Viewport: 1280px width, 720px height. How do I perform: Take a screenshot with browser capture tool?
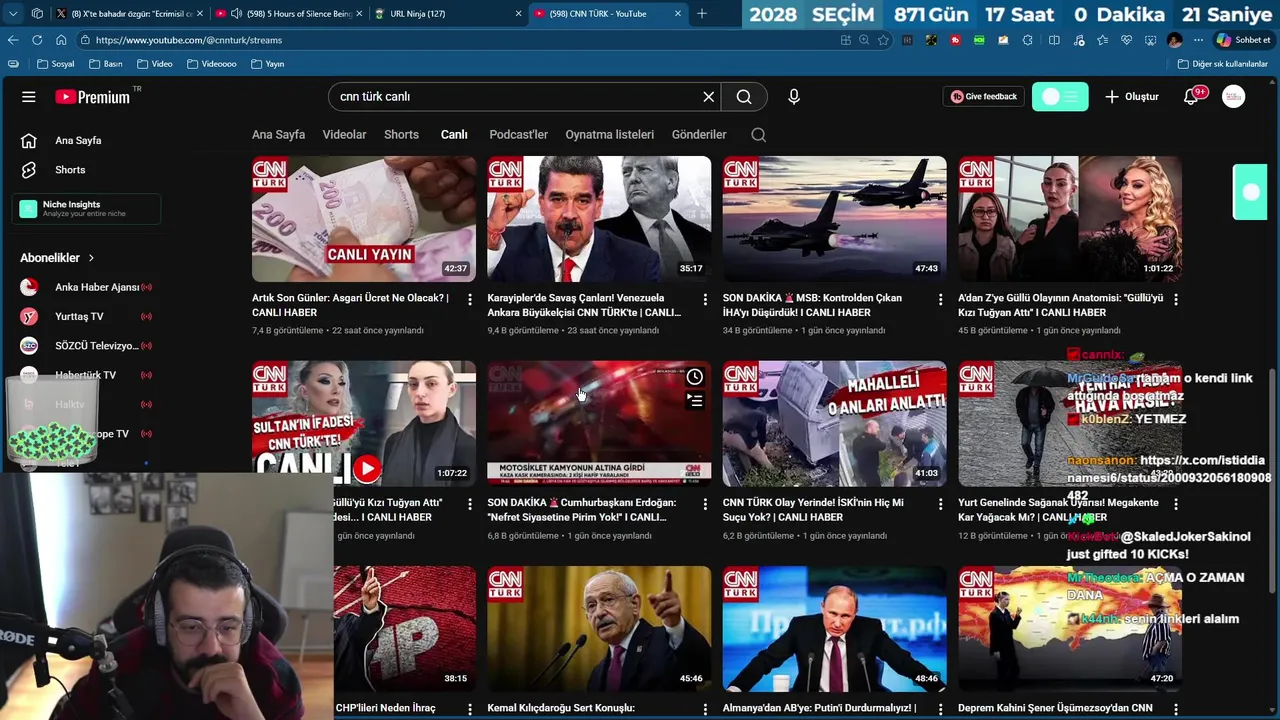click(x=1150, y=40)
